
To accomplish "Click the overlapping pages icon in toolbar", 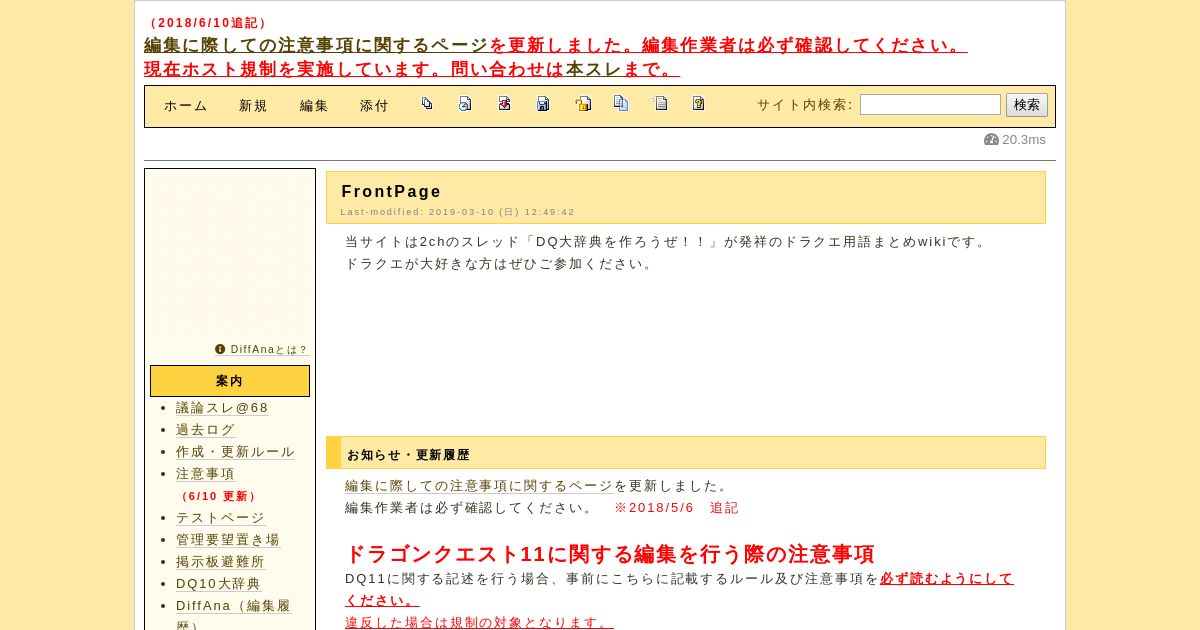I will pyautogui.click(x=427, y=103).
